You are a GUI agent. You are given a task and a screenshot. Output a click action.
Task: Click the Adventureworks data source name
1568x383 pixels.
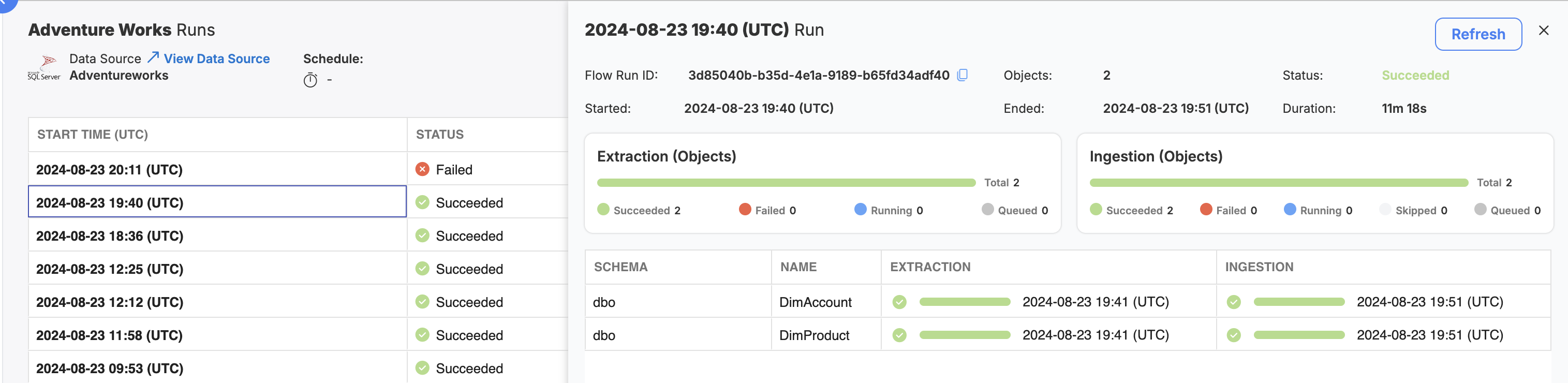point(119,76)
